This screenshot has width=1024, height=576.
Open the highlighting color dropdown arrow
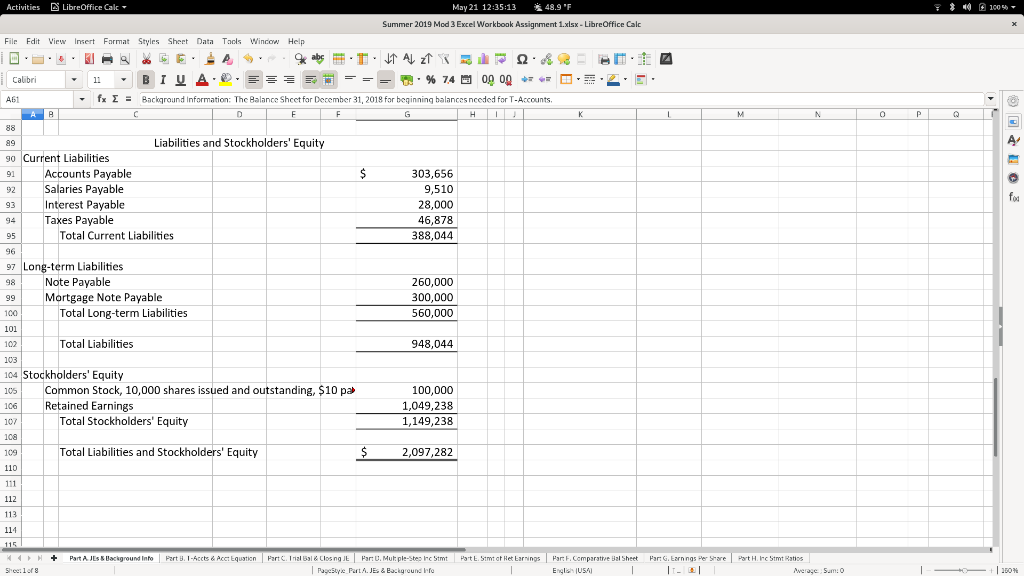[237, 80]
